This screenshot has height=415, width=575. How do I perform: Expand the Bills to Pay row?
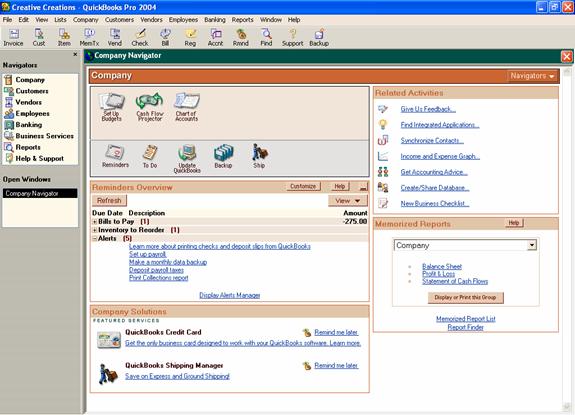(x=95, y=222)
